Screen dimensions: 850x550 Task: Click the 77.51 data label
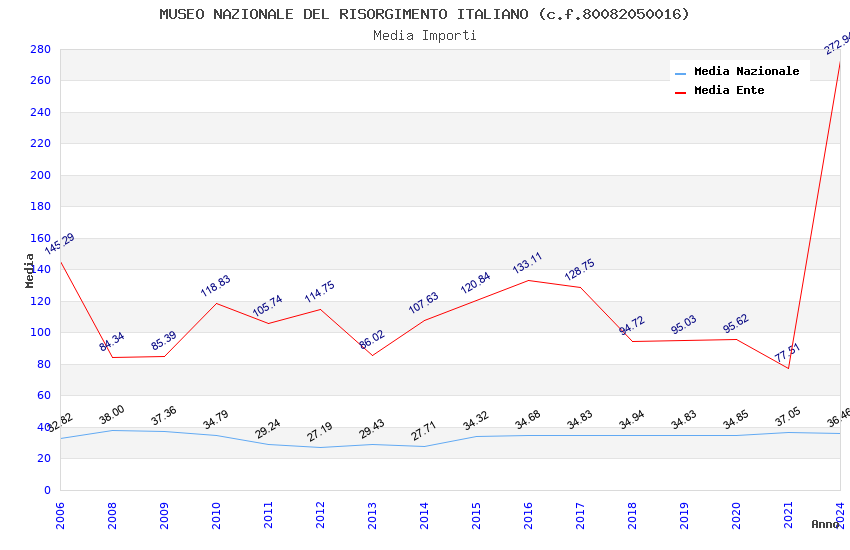[x=787, y=353]
